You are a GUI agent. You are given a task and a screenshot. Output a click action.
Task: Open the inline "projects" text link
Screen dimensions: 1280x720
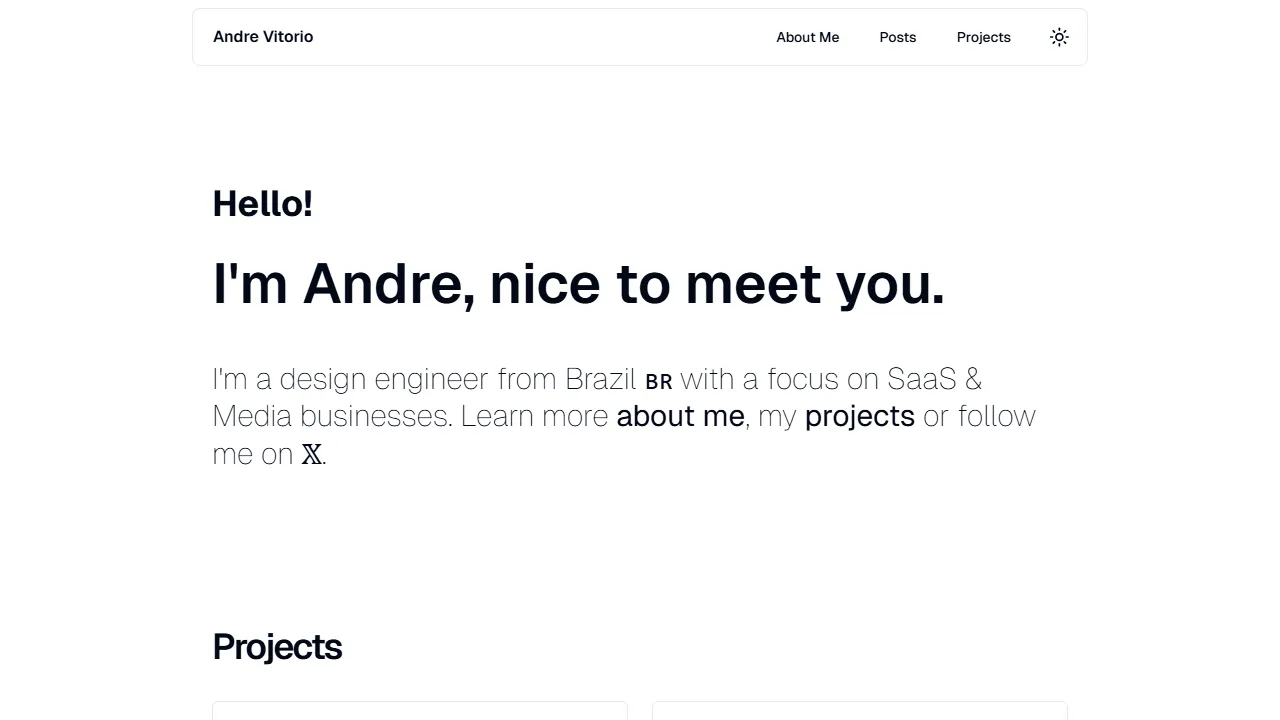click(859, 416)
